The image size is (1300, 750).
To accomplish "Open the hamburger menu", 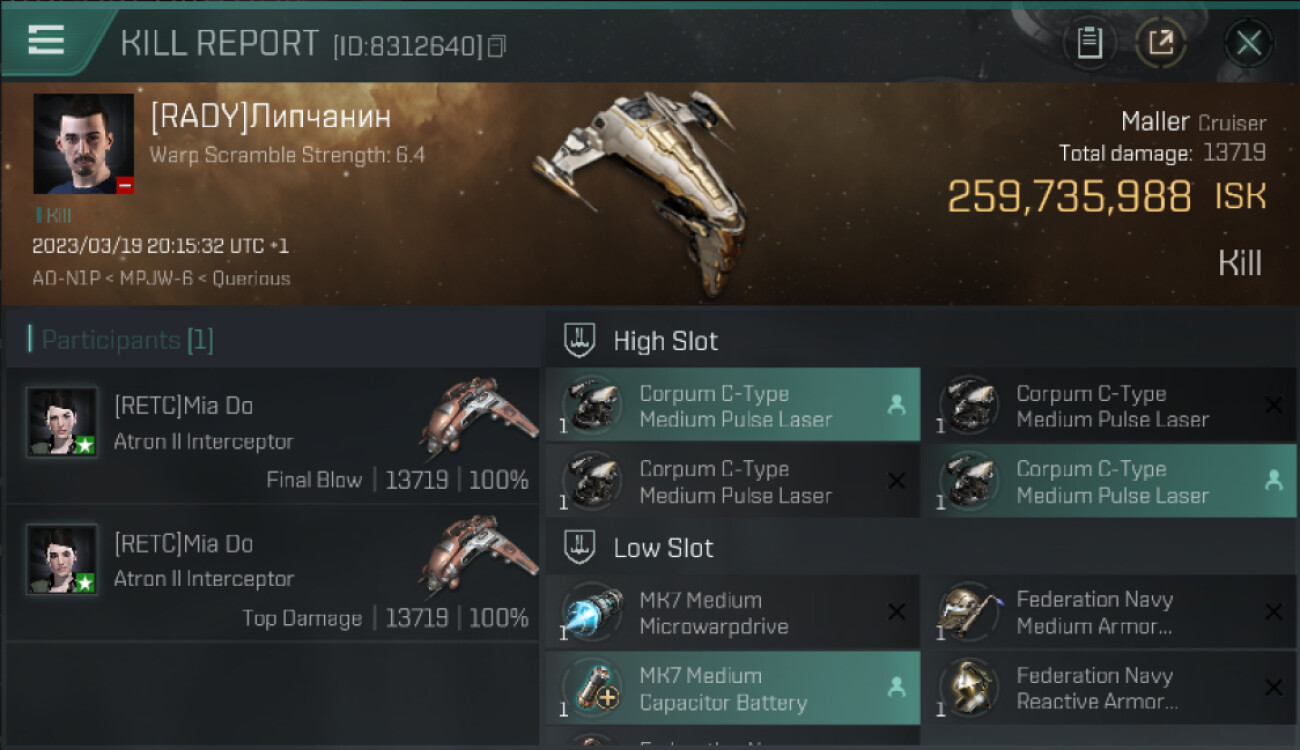I will [x=46, y=40].
